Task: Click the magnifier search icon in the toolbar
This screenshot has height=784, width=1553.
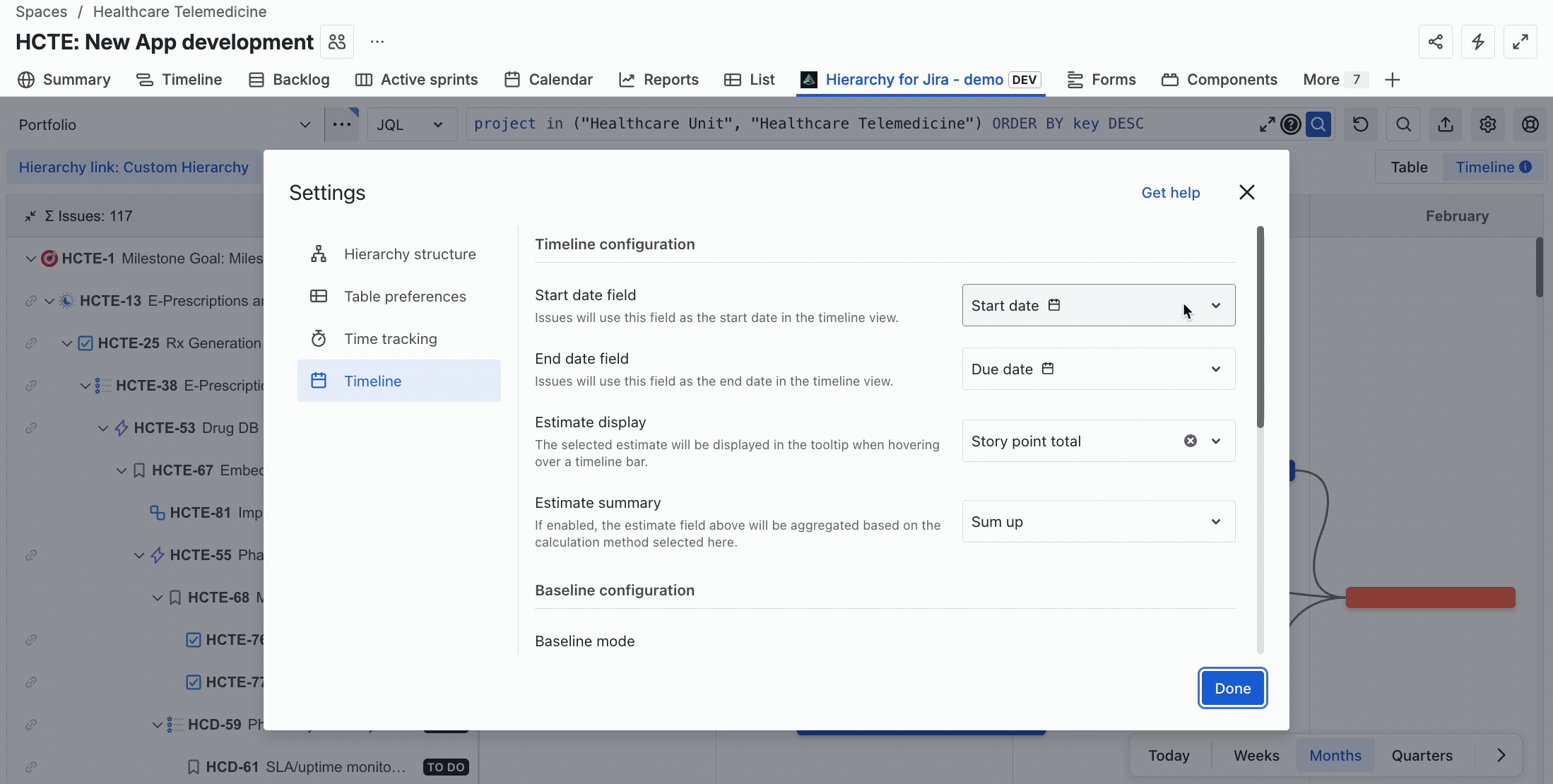Action: click(1403, 124)
